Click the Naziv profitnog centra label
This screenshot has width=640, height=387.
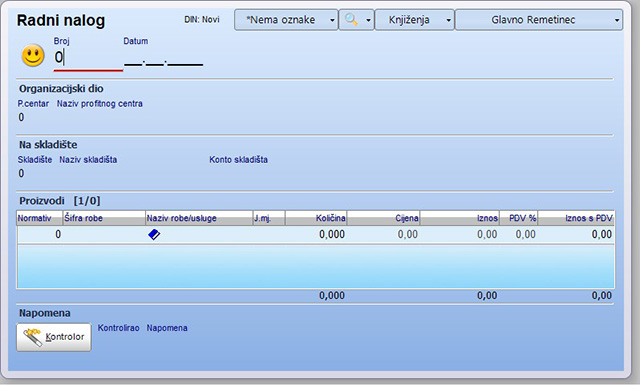tap(100, 104)
